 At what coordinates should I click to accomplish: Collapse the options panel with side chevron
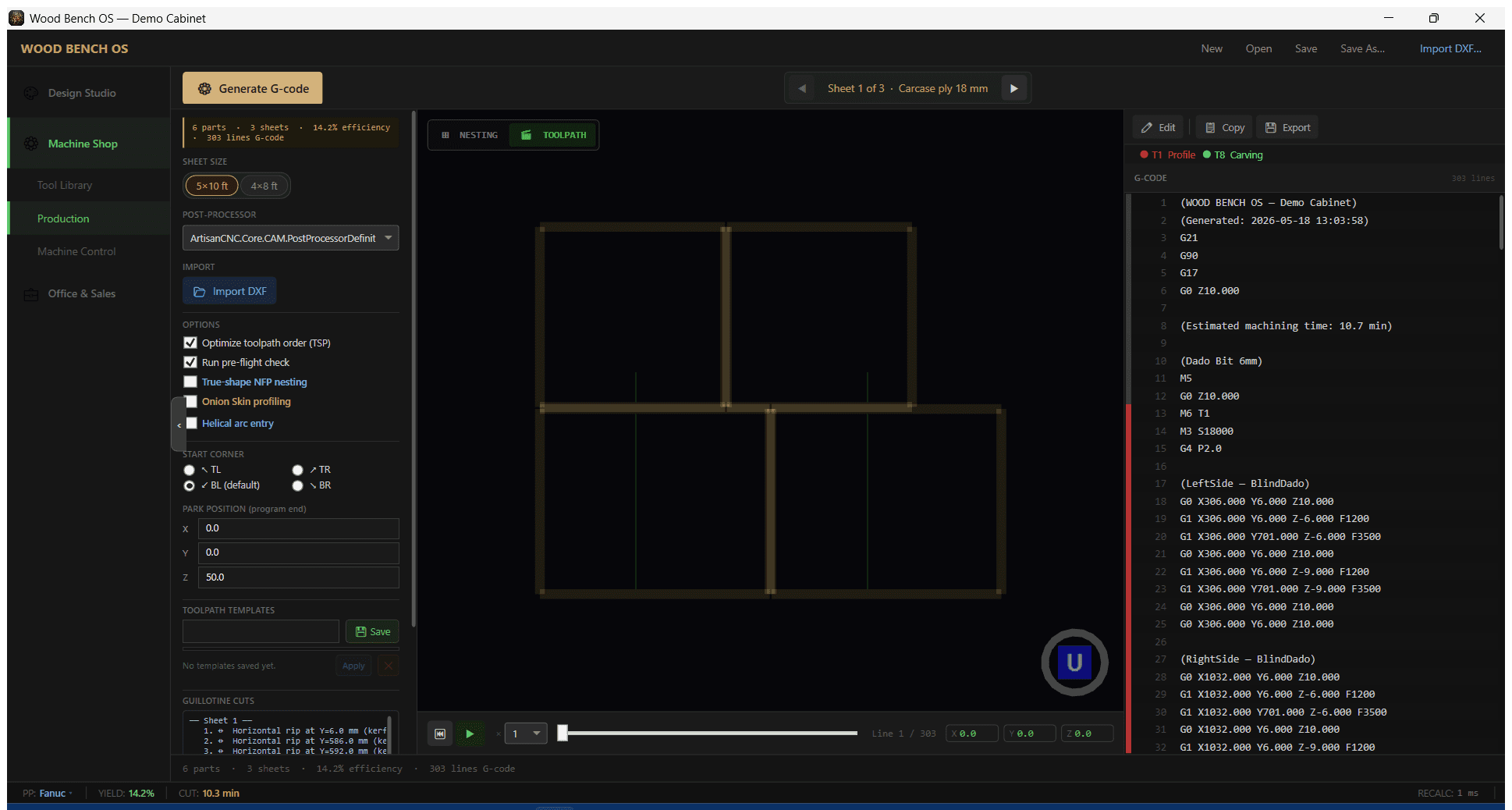point(179,425)
